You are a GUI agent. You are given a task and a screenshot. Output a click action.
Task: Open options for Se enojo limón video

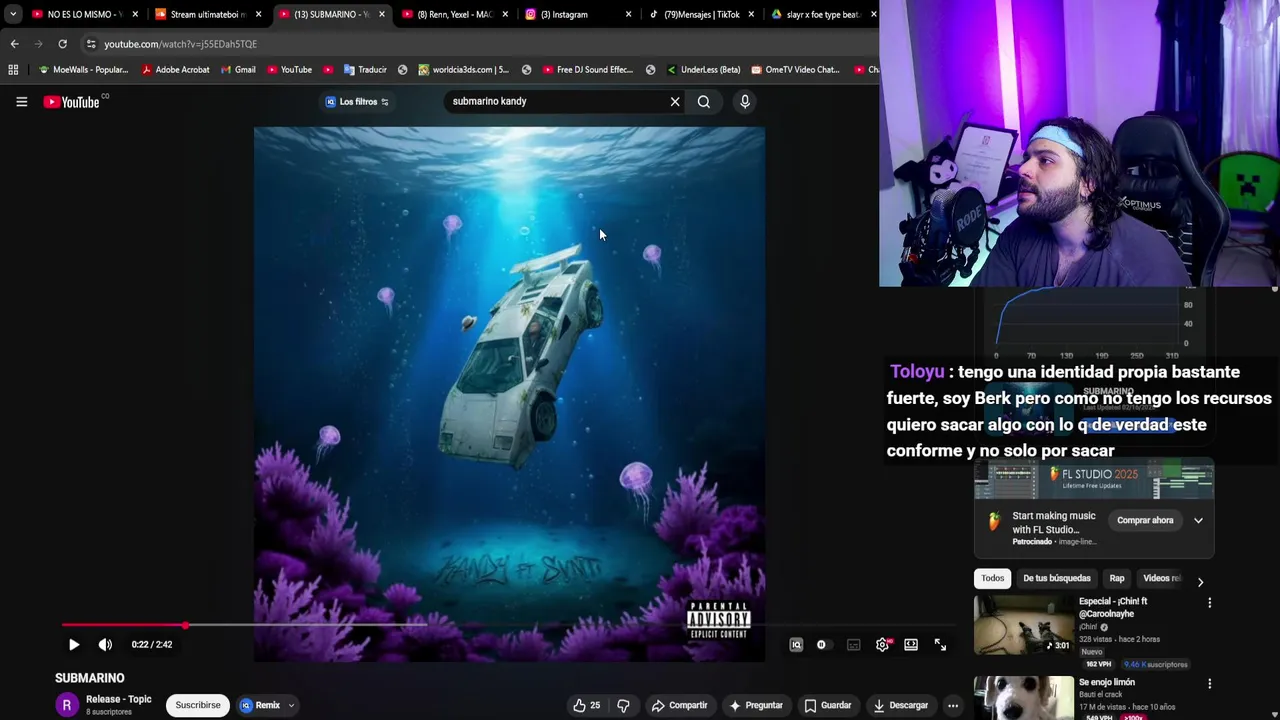coord(1209,684)
